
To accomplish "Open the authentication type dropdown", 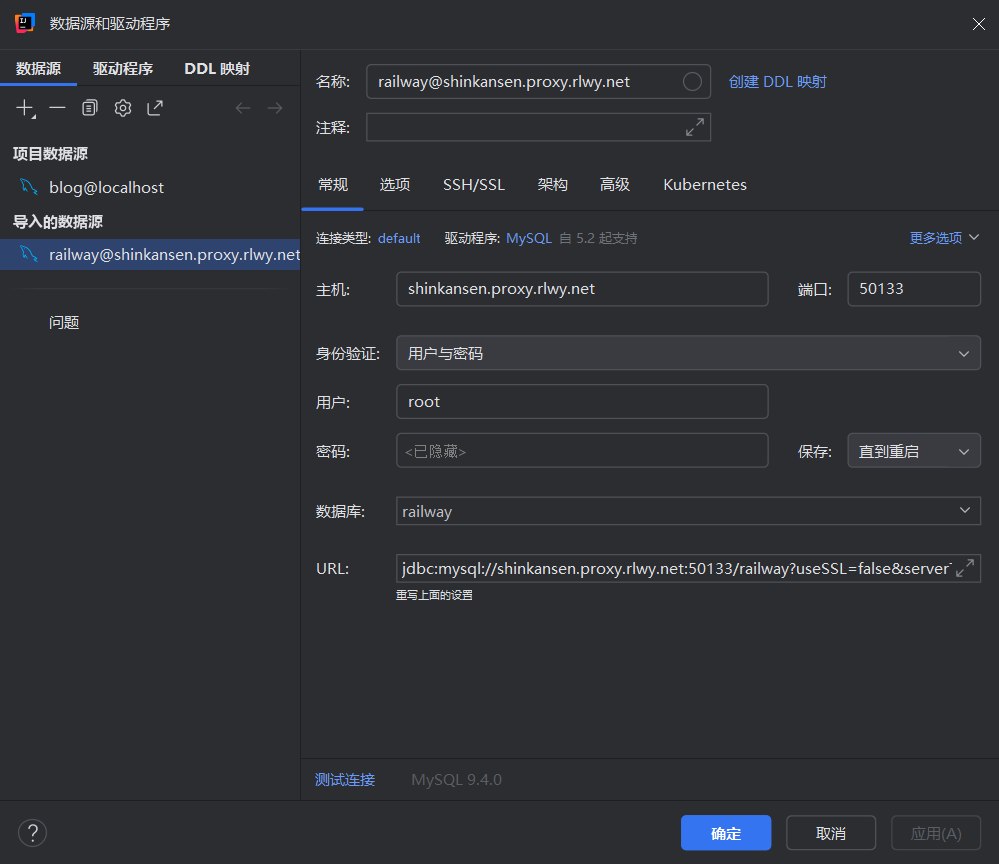I will click(688, 353).
